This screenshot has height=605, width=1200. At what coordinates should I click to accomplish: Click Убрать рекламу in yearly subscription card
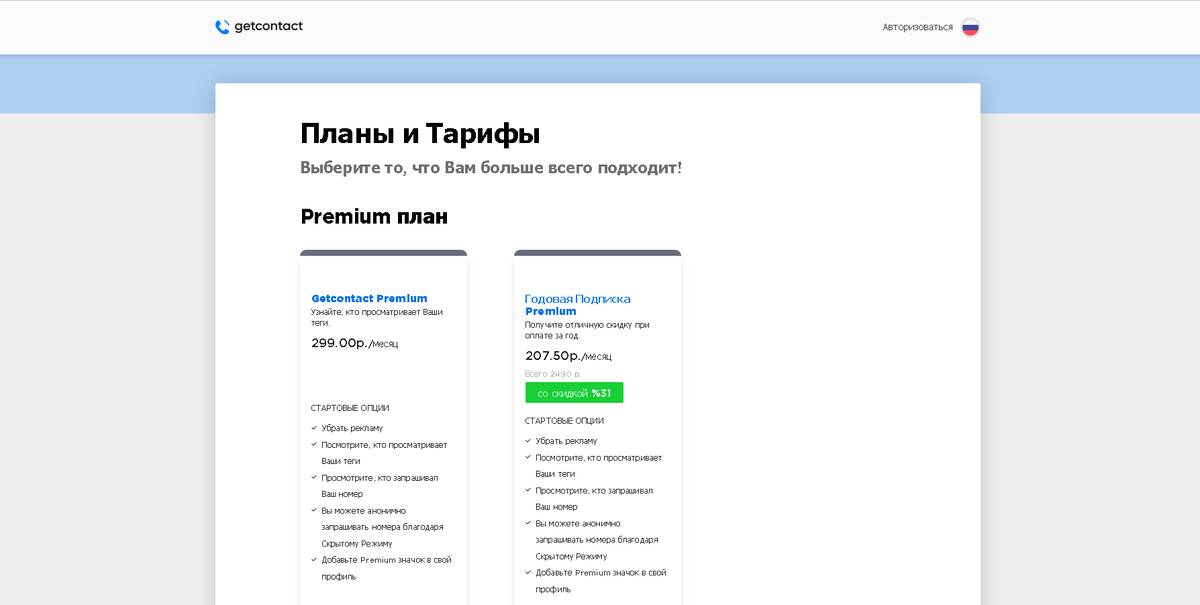coord(566,441)
